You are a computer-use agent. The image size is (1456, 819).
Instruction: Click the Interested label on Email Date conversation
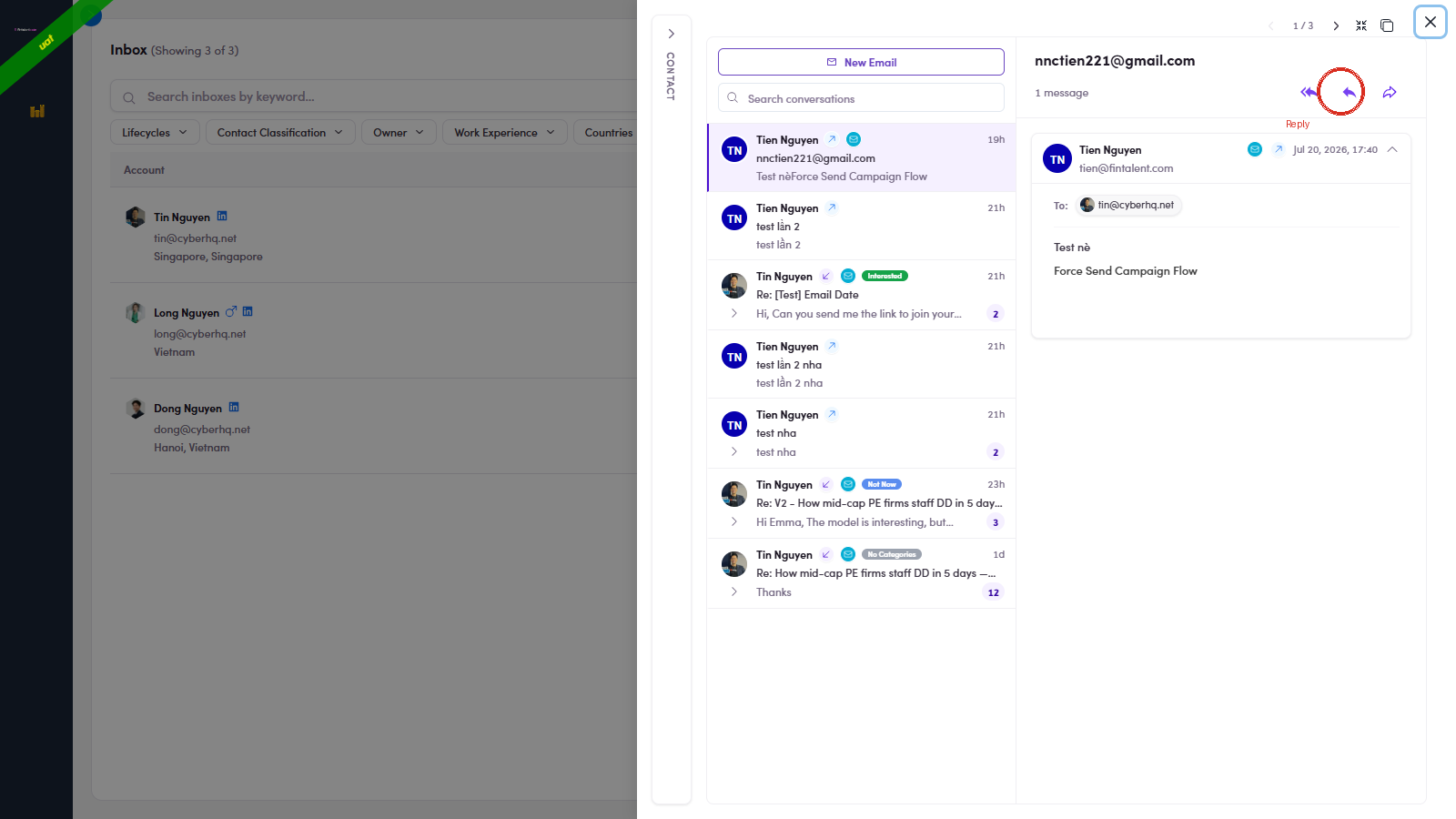click(x=885, y=276)
